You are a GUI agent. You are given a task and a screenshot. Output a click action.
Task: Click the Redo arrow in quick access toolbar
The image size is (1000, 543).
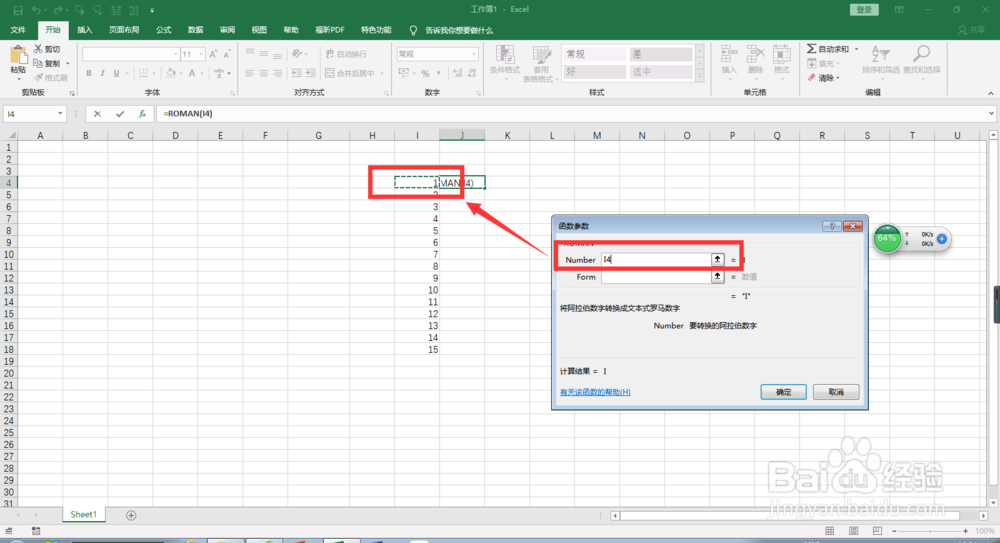58,10
